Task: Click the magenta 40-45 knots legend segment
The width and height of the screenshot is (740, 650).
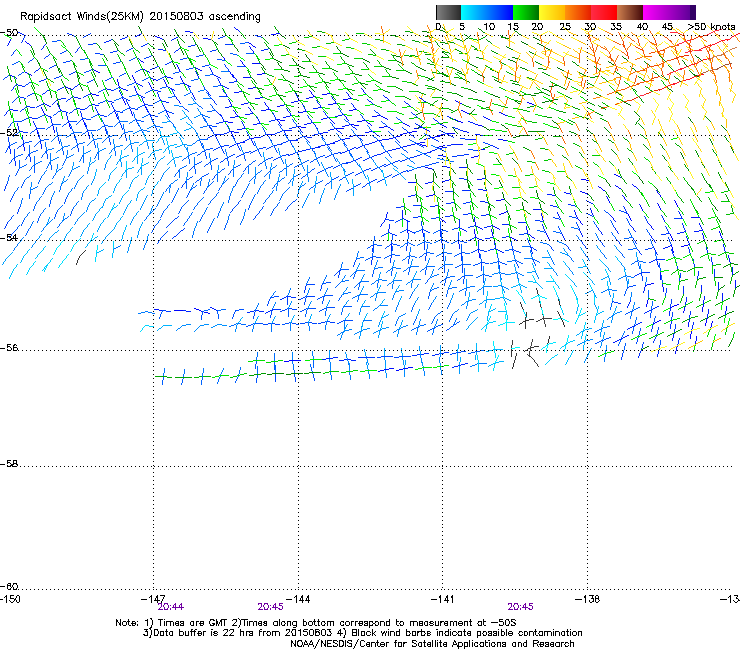Action: coord(656,12)
